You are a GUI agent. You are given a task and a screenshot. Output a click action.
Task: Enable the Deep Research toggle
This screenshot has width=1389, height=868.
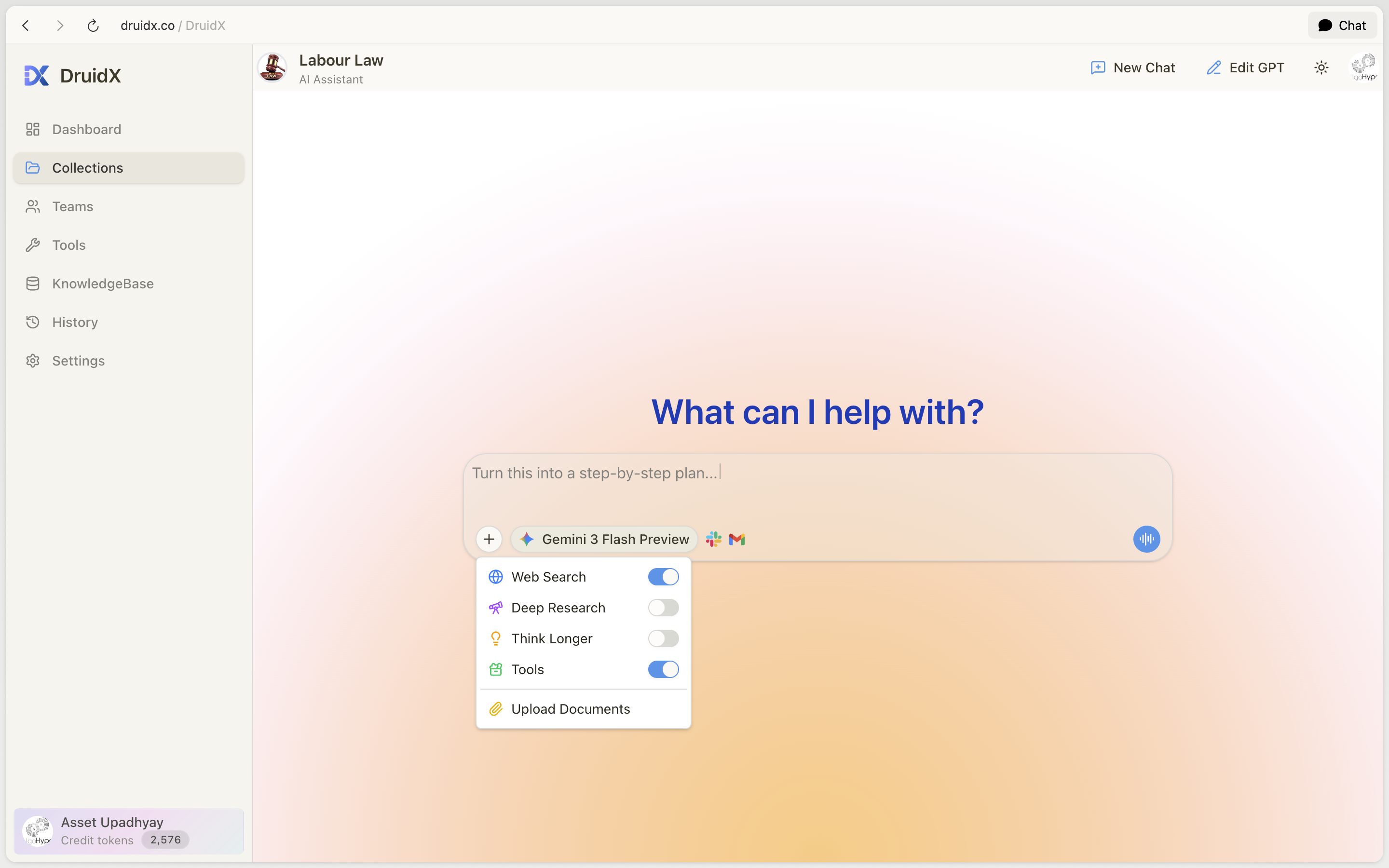click(x=663, y=608)
